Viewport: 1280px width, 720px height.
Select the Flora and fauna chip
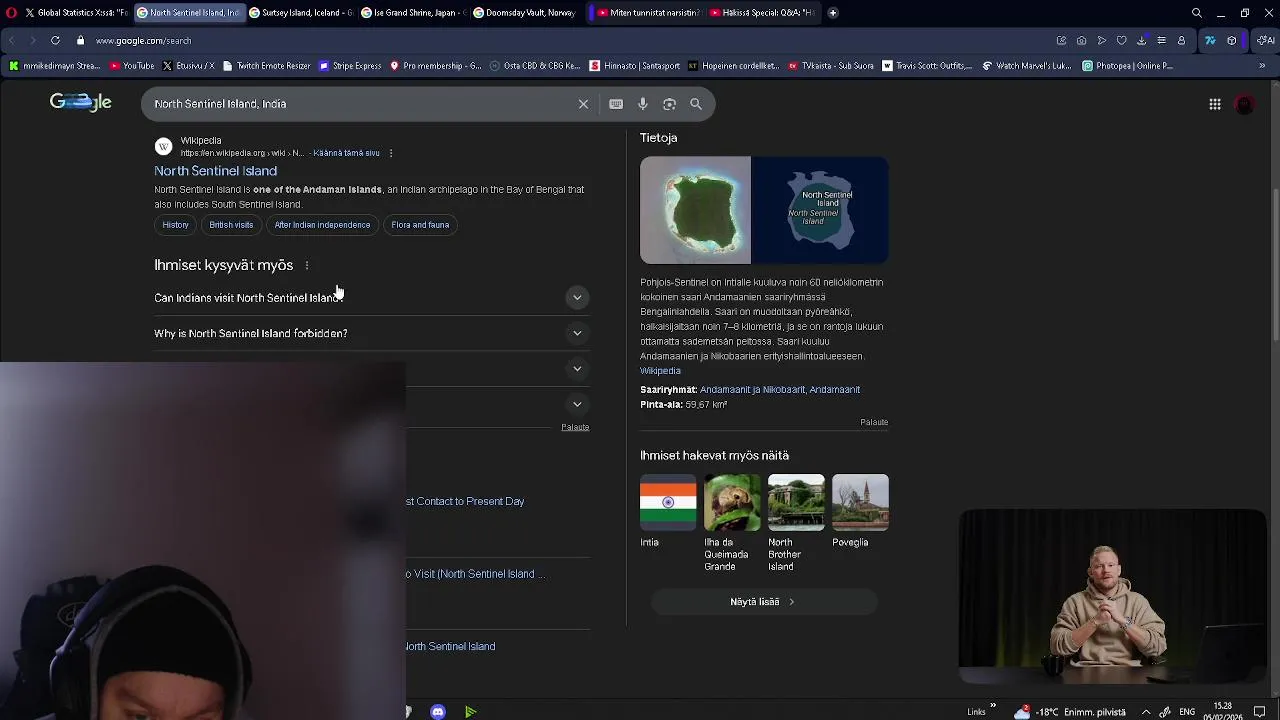[420, 225]
